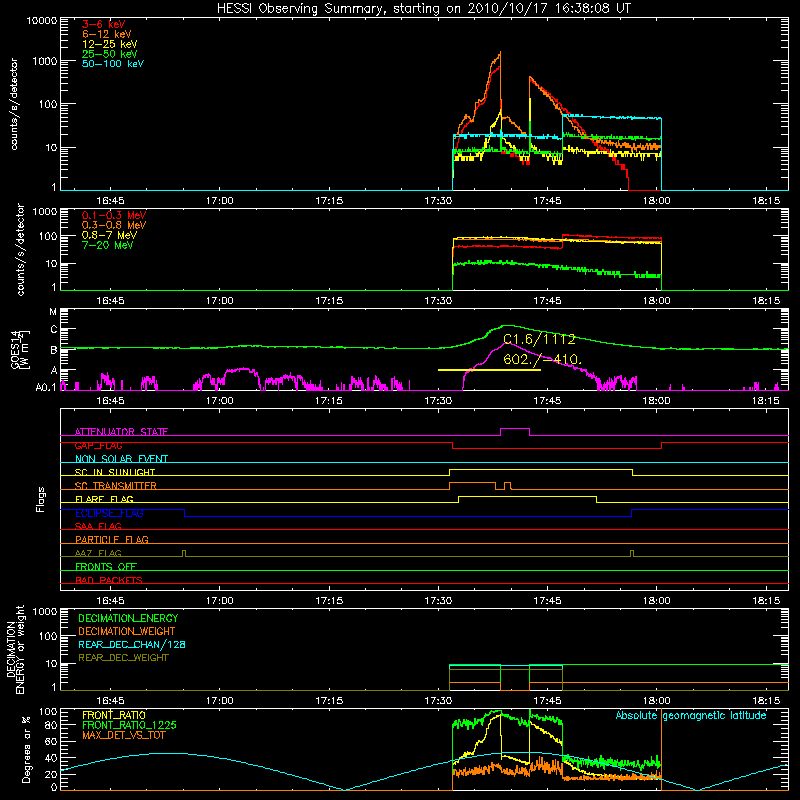
Task: Click the GAP_FLAG label
Action: (x=98, y=445)
